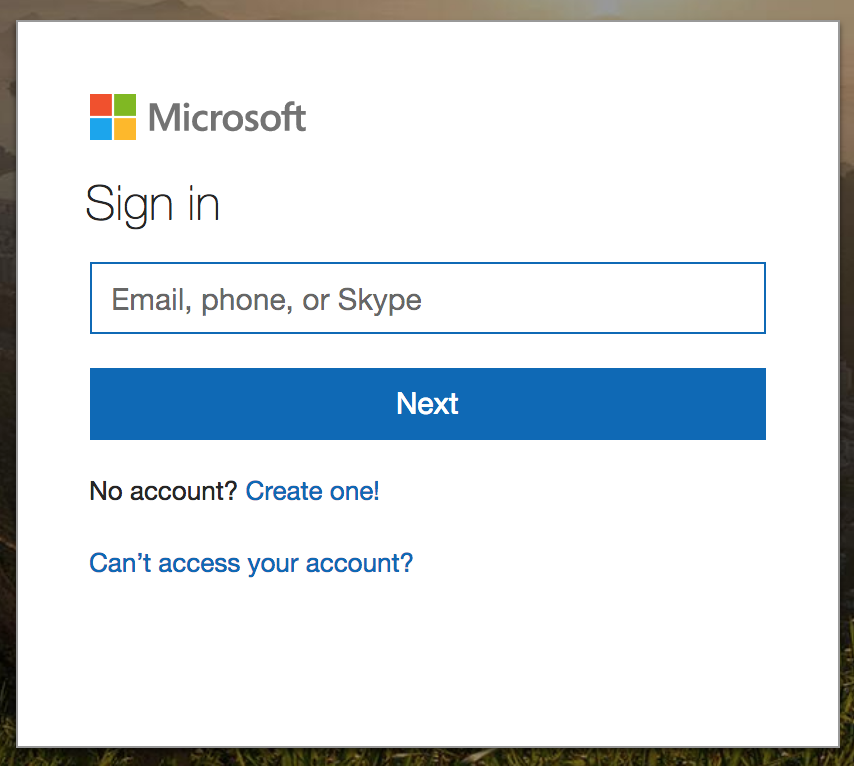Click the white gap between field and Next
Viewport: 854px width, 766px height.
(x=427, y=351)
